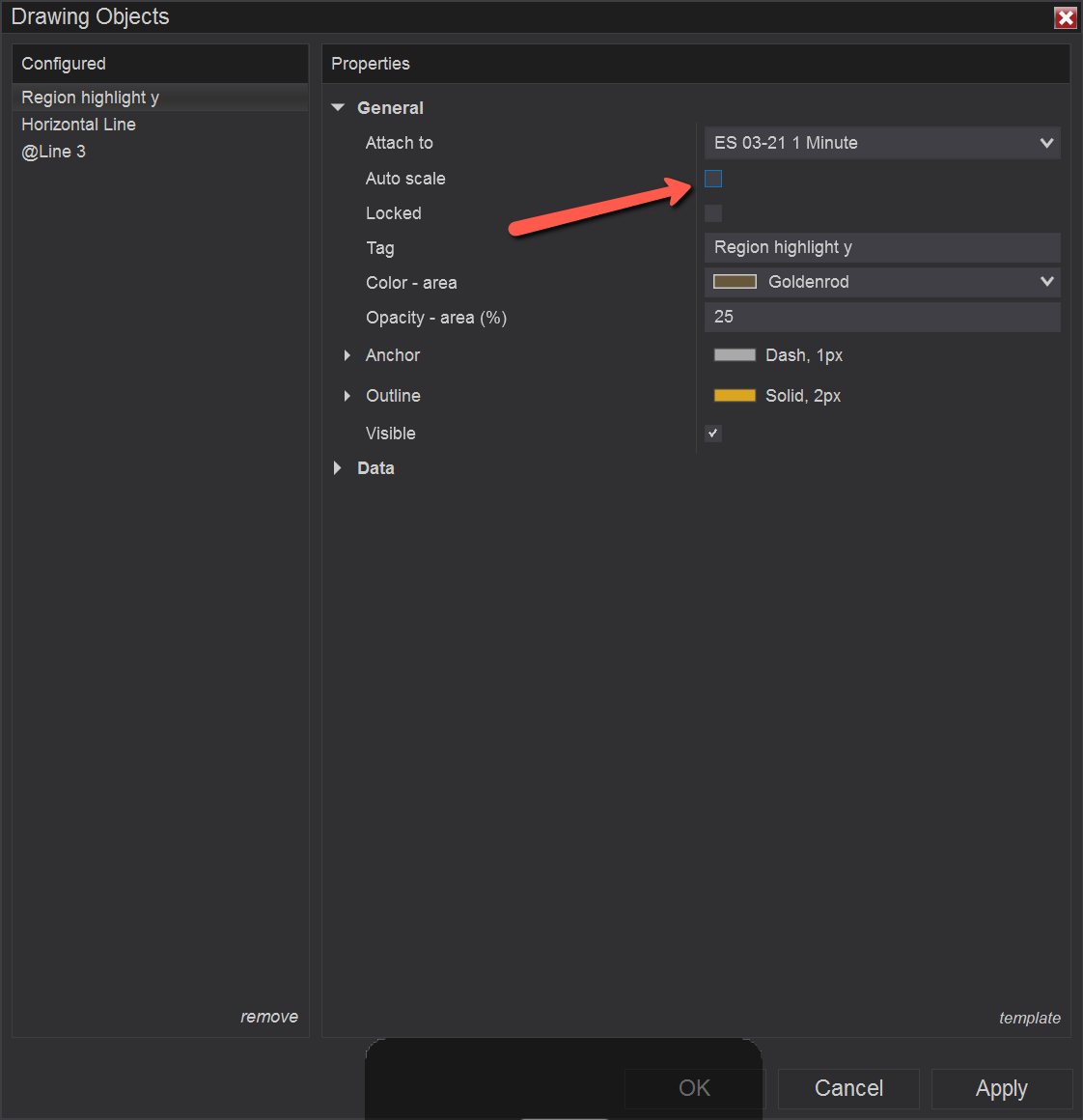Expand the Anchor properties

(347, 355)
